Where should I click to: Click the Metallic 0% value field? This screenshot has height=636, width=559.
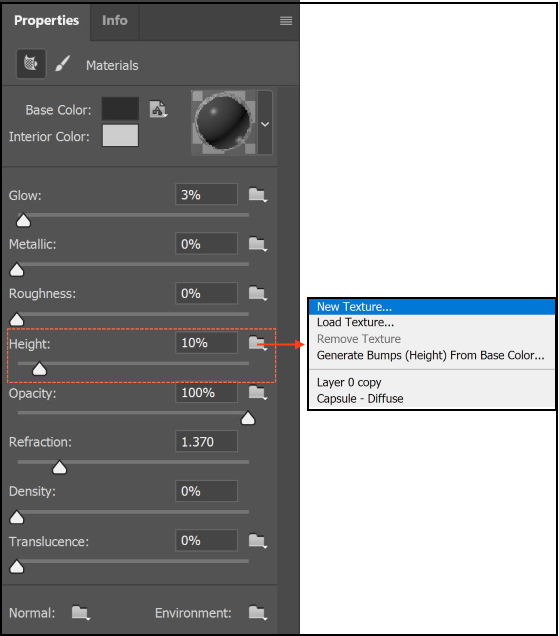pyautogui.click(x=206, y=244)
